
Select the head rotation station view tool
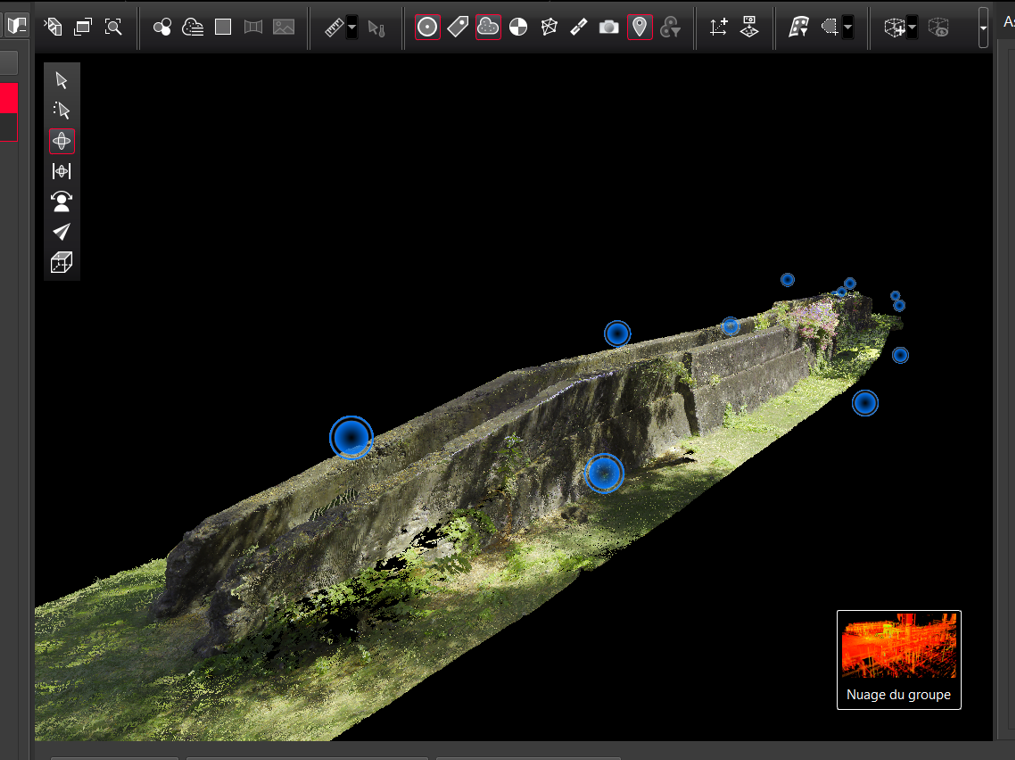62,202
